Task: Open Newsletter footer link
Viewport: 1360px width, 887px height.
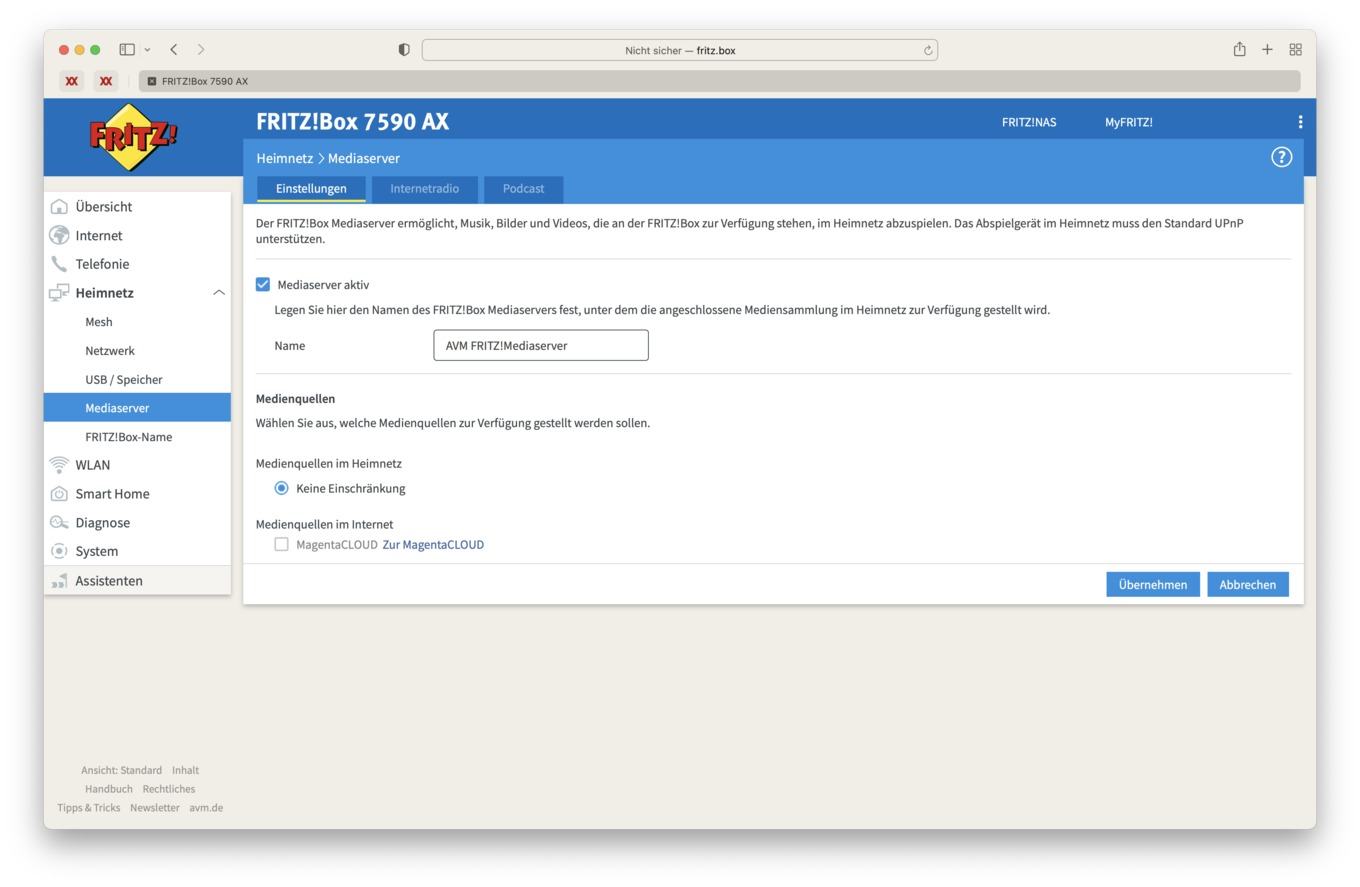Action: (155, 808)
